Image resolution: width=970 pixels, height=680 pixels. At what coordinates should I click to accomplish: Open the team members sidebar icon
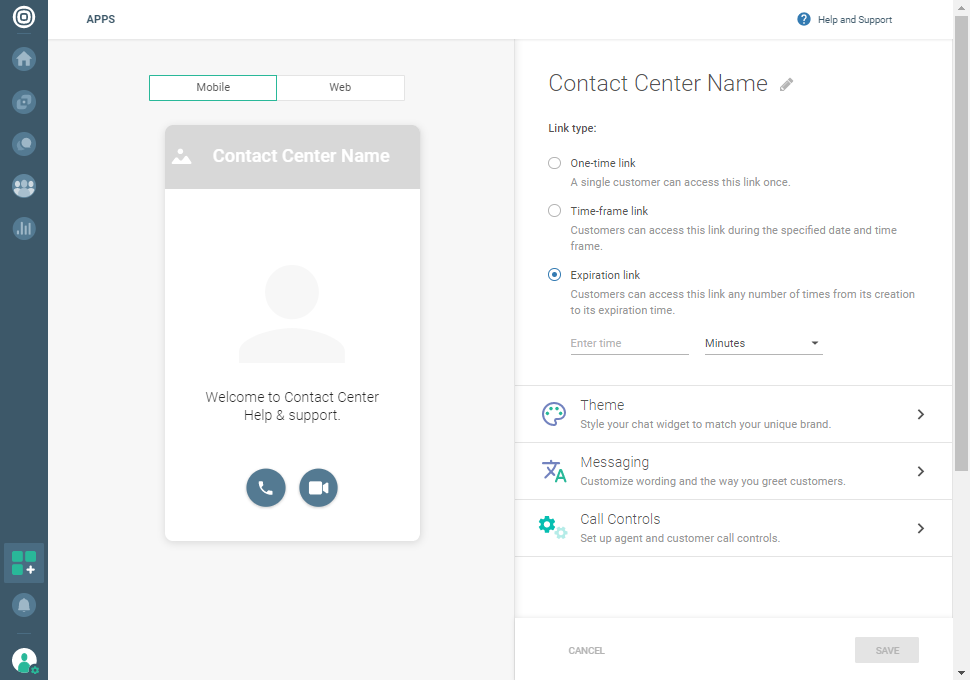click(x=24, y=186)
